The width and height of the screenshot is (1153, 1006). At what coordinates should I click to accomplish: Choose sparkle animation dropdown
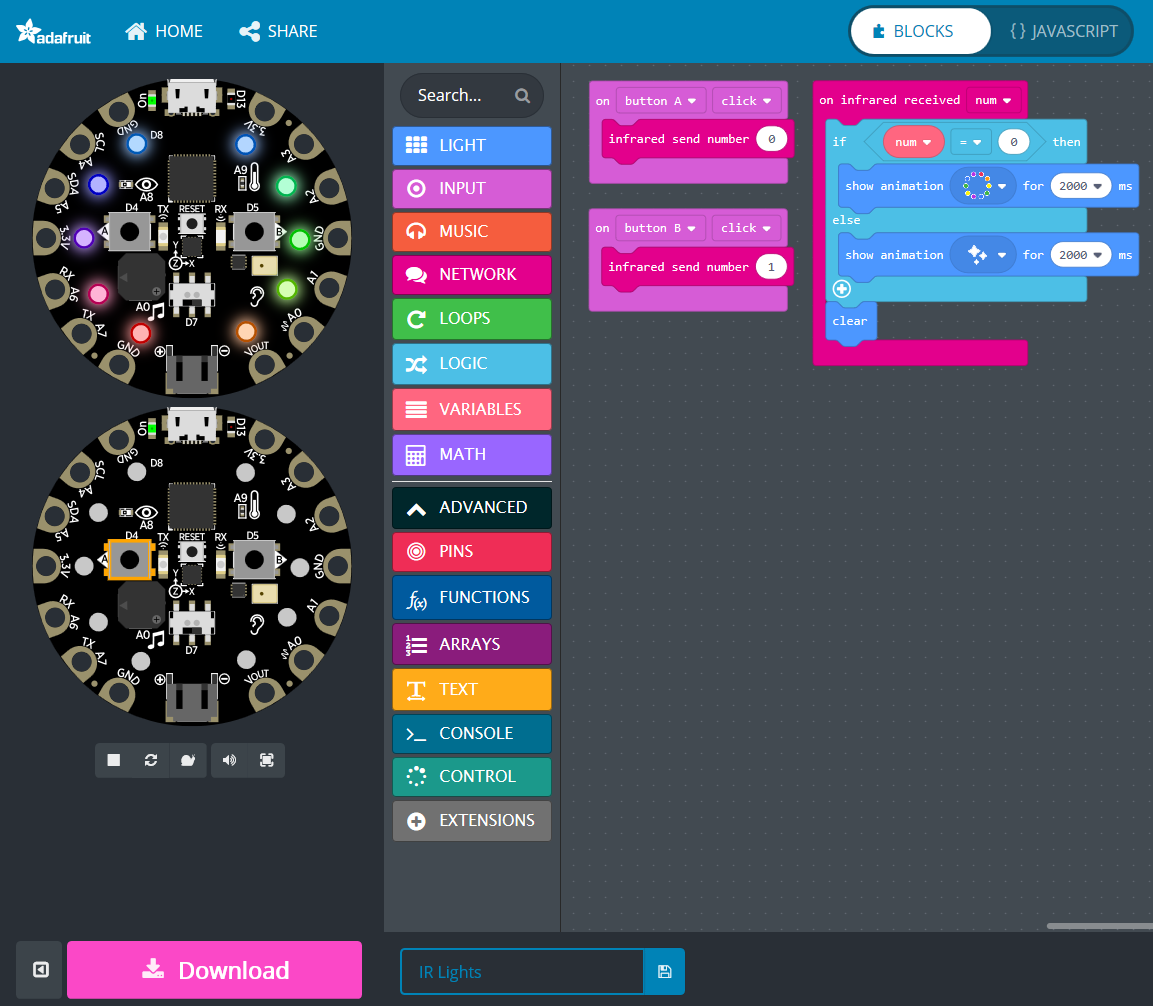point(983,255)
